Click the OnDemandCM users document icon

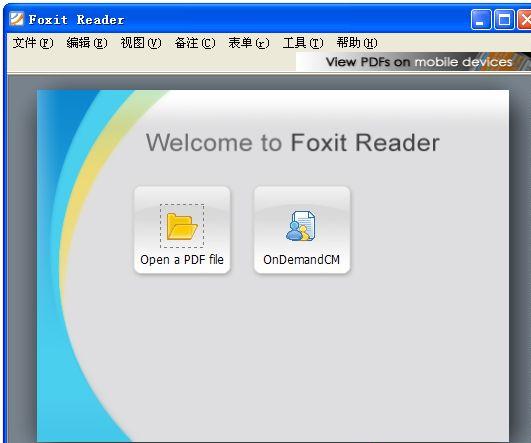[x=301, y=226]
